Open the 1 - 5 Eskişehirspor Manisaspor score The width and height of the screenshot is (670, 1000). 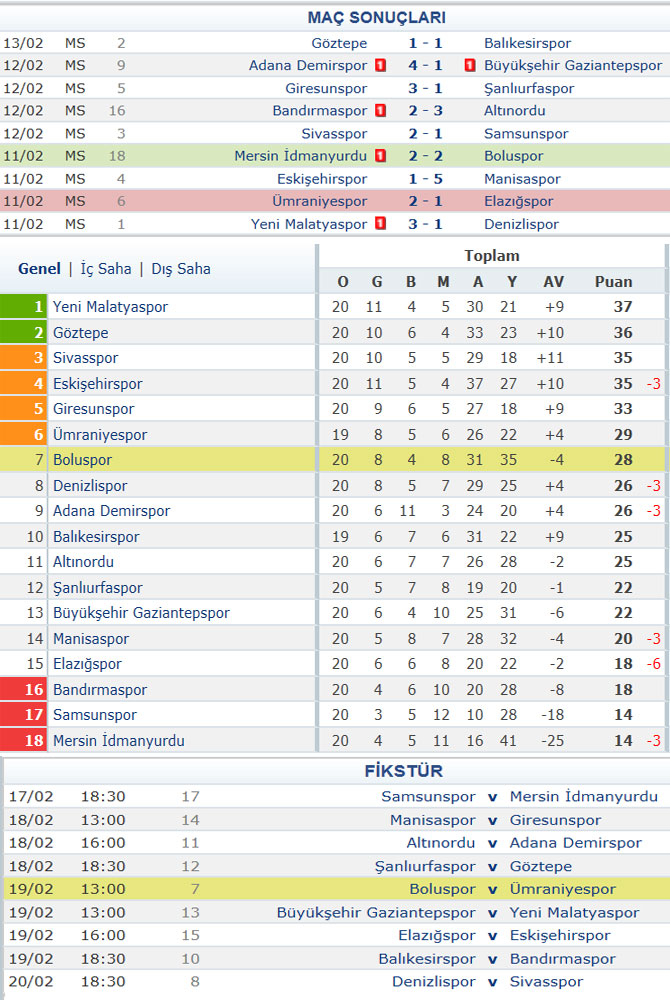point(425,179)
